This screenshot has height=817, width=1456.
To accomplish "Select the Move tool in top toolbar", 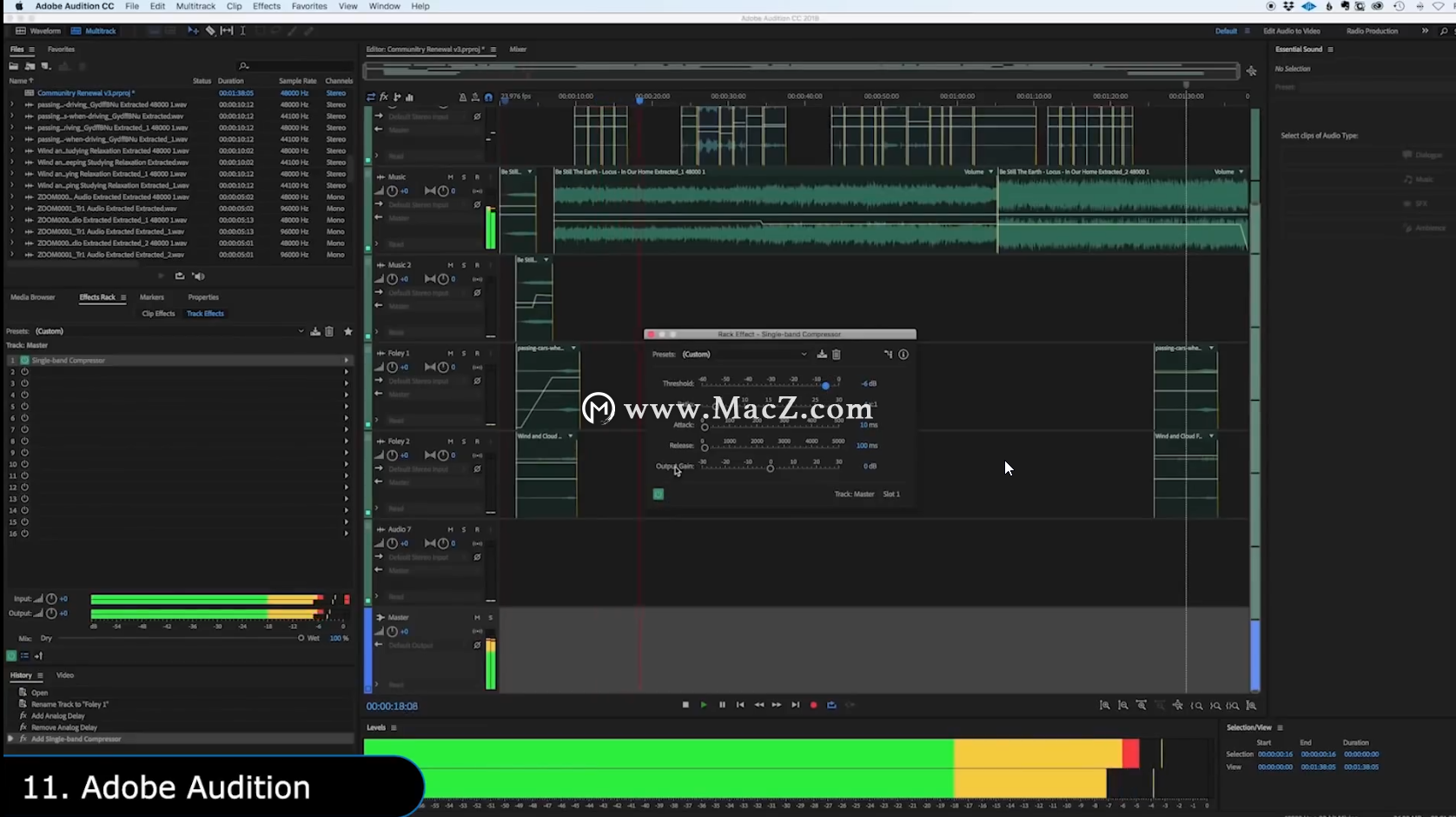I will (x=193, y=30).
